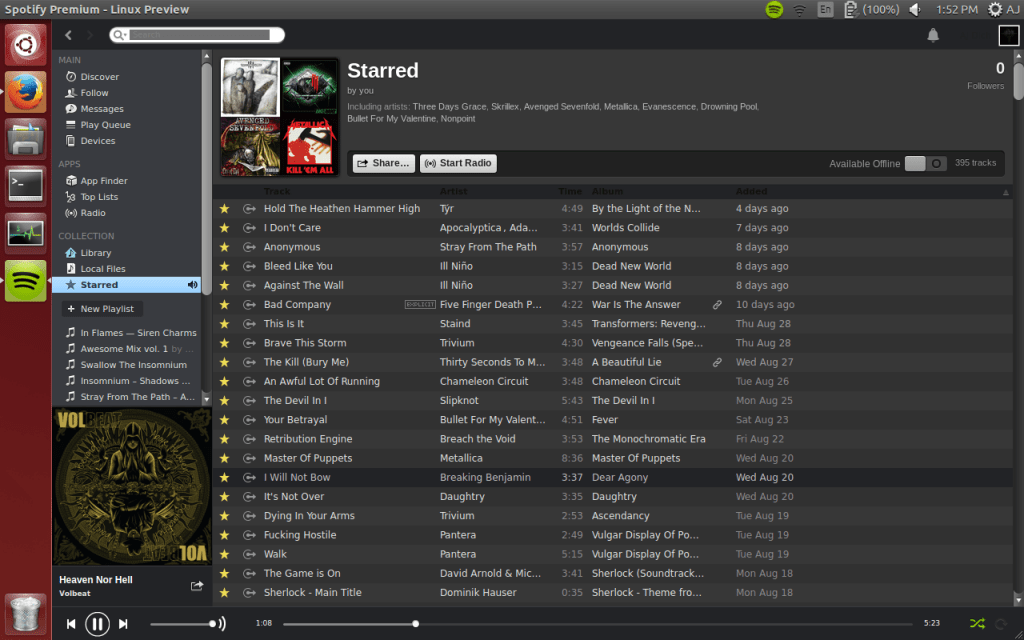Click the Start Radio button

(x=458, y=163)
